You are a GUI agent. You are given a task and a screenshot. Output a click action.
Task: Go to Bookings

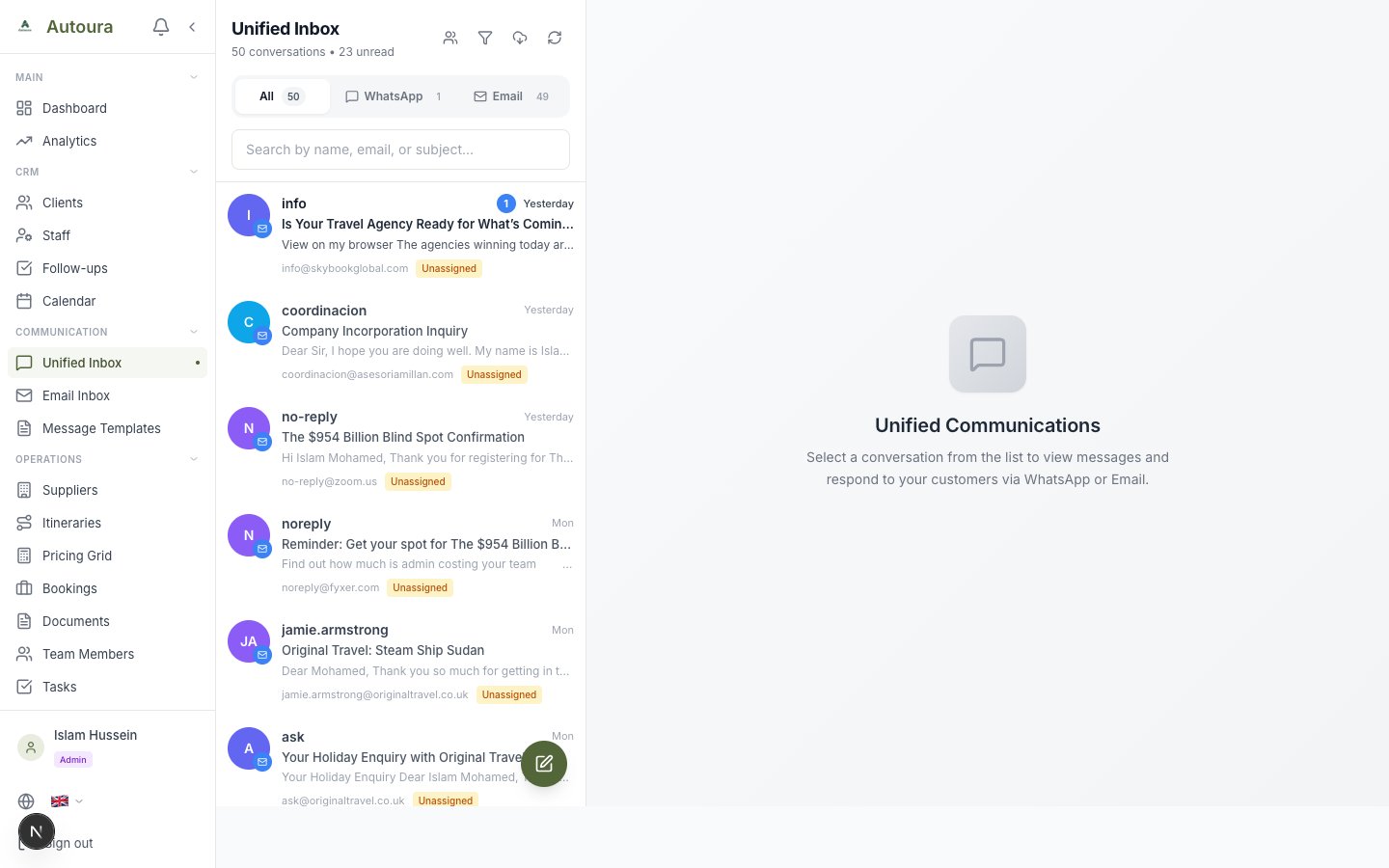pos(107,588)
